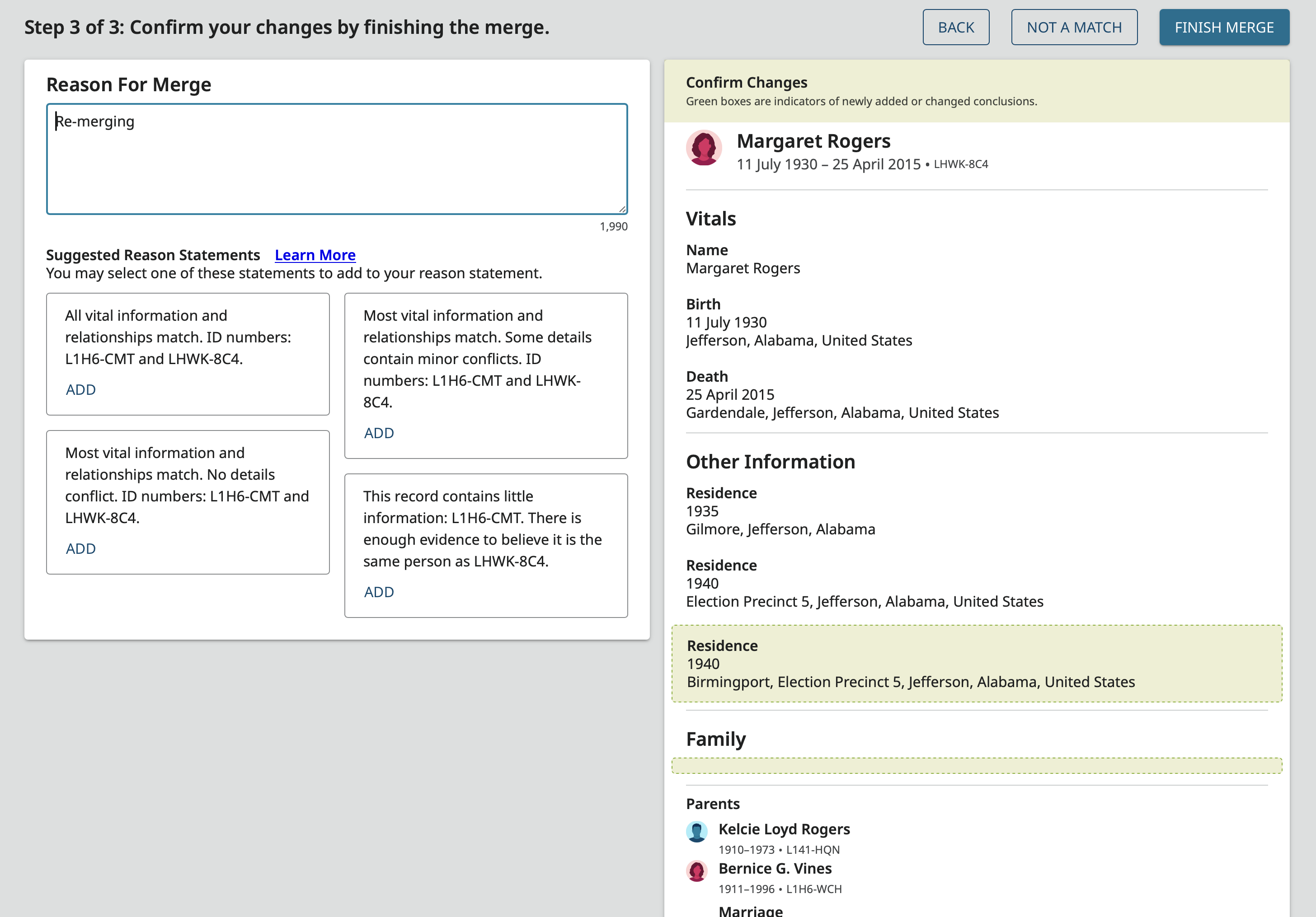Screen dimensions: 1316x917
Task: Open Bernice G. Vines' name link
Action: coord(774,868)
